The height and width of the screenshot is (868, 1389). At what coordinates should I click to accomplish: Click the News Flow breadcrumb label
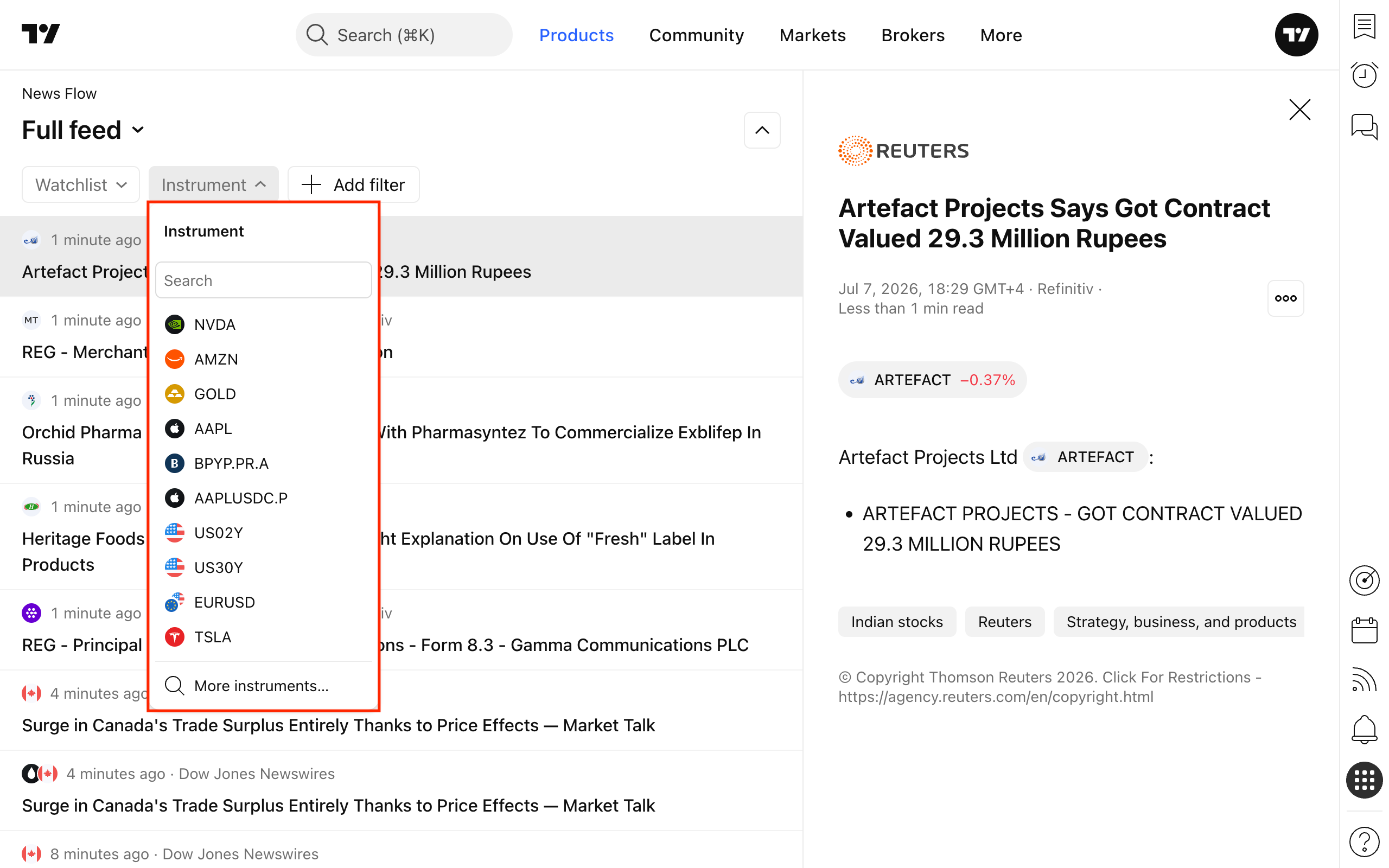59,93
